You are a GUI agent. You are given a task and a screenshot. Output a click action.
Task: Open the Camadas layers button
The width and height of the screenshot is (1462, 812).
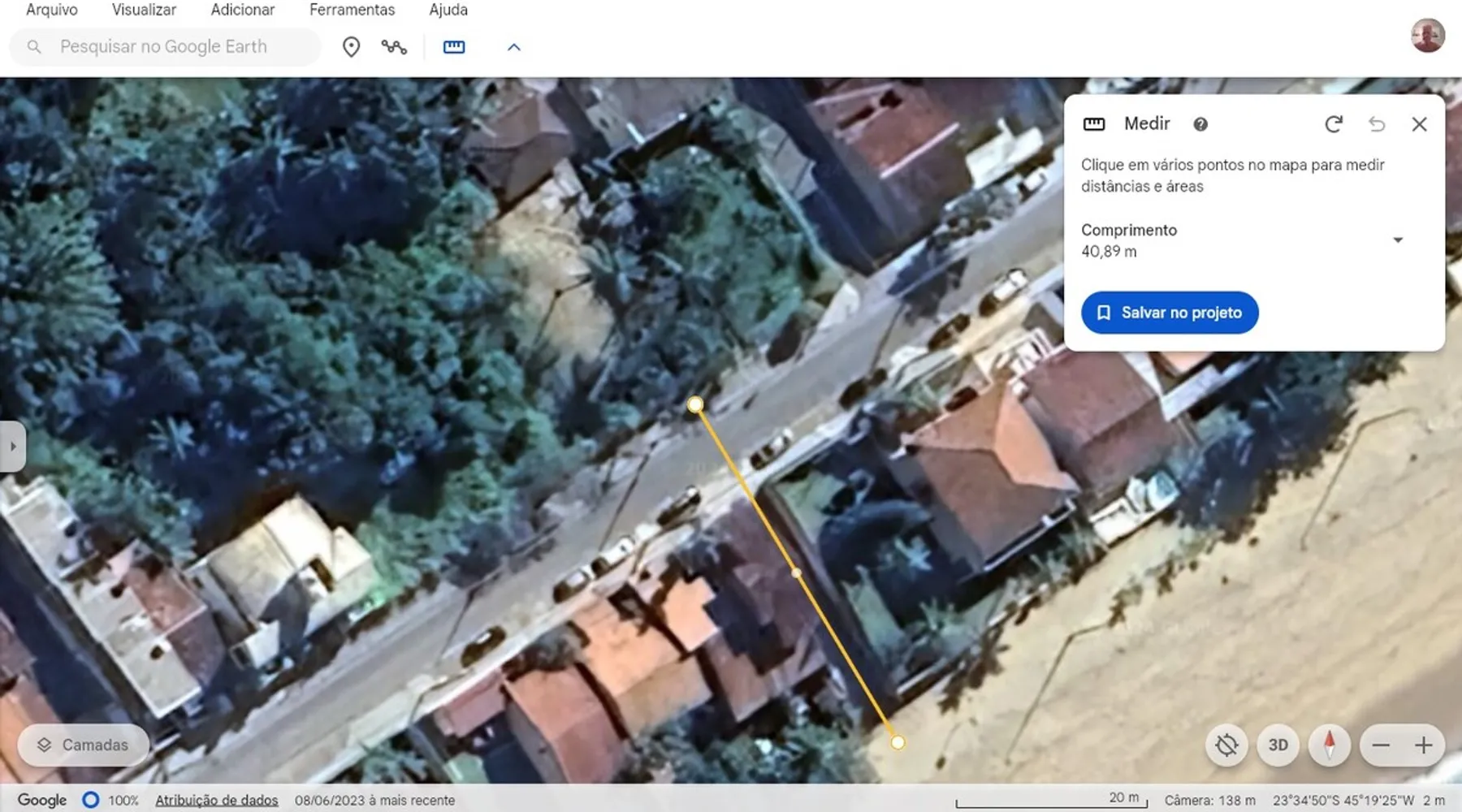[x=84, y=745]
